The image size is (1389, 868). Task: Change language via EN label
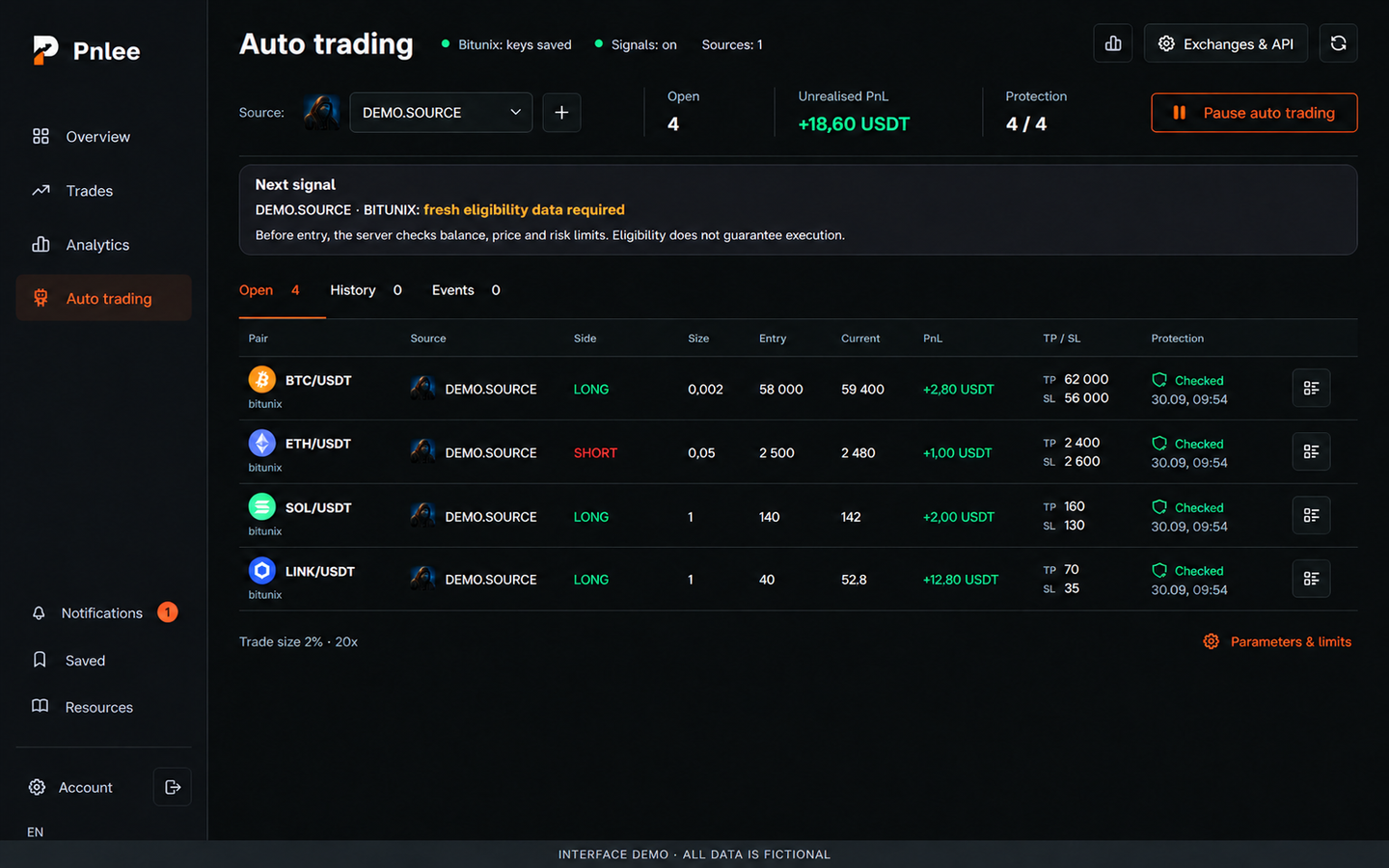click(36, 831)
